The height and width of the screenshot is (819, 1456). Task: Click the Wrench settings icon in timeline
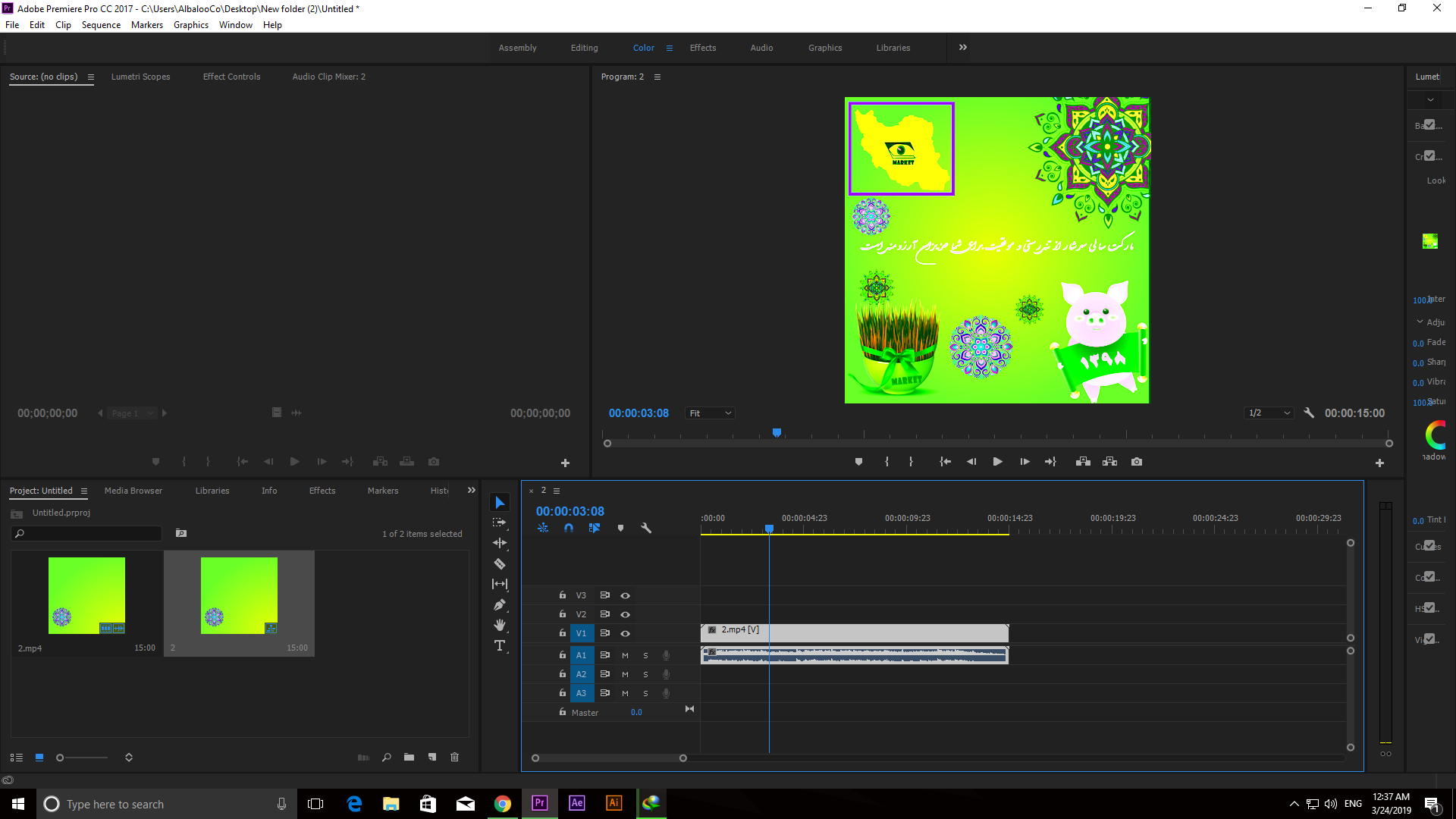coord(645,528)
